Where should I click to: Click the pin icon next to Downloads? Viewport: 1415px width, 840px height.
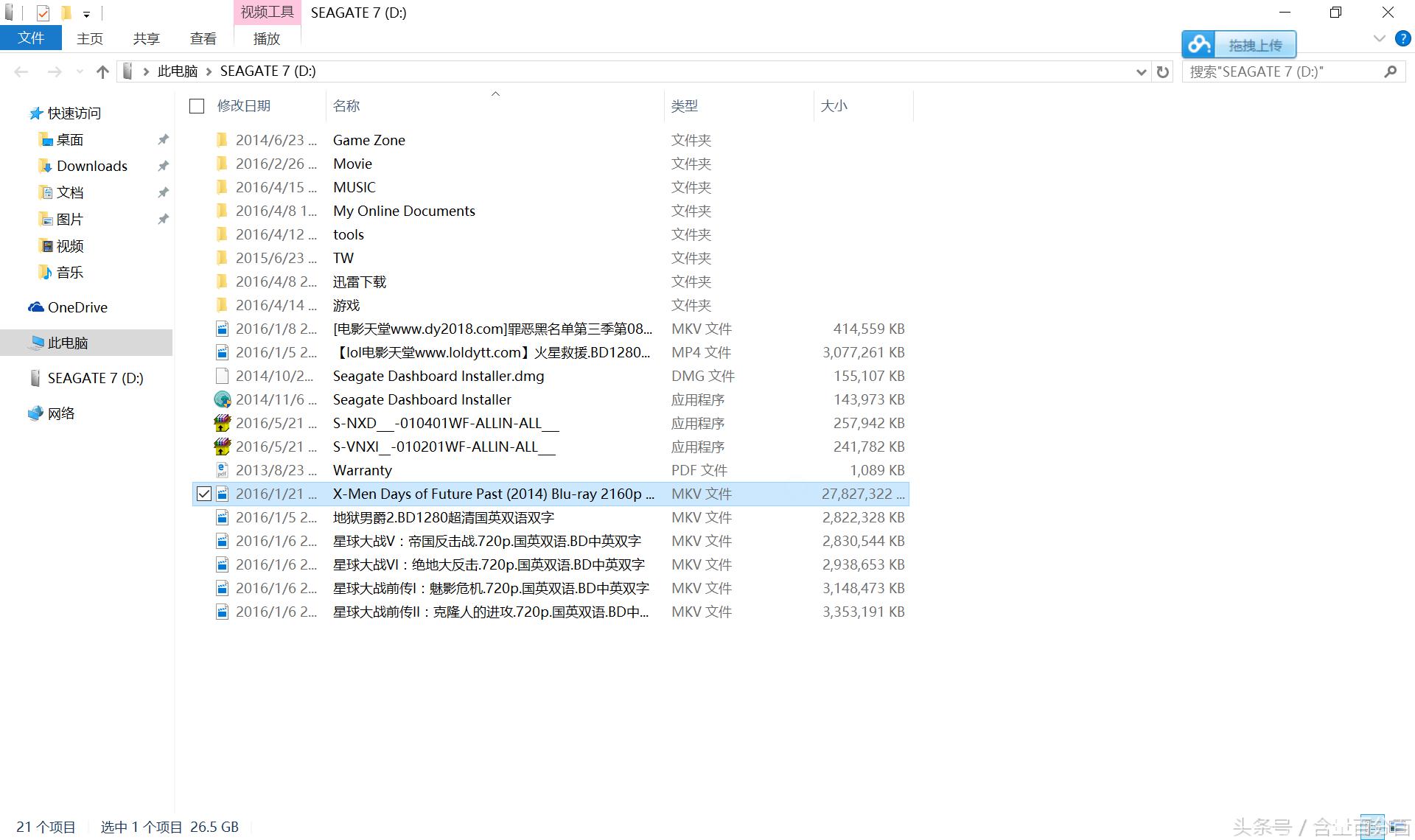coord(163,166)
